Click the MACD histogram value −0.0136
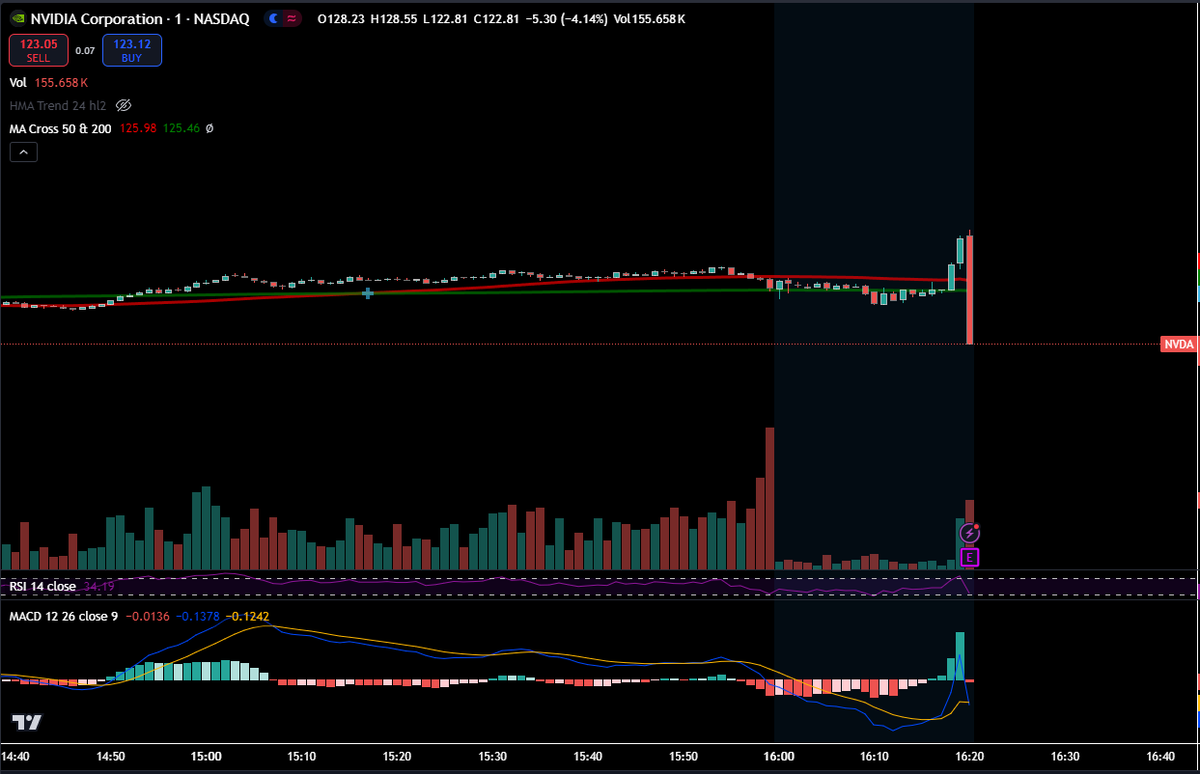1200x774 pixels. pyautogui.click(x=146, y=616)
